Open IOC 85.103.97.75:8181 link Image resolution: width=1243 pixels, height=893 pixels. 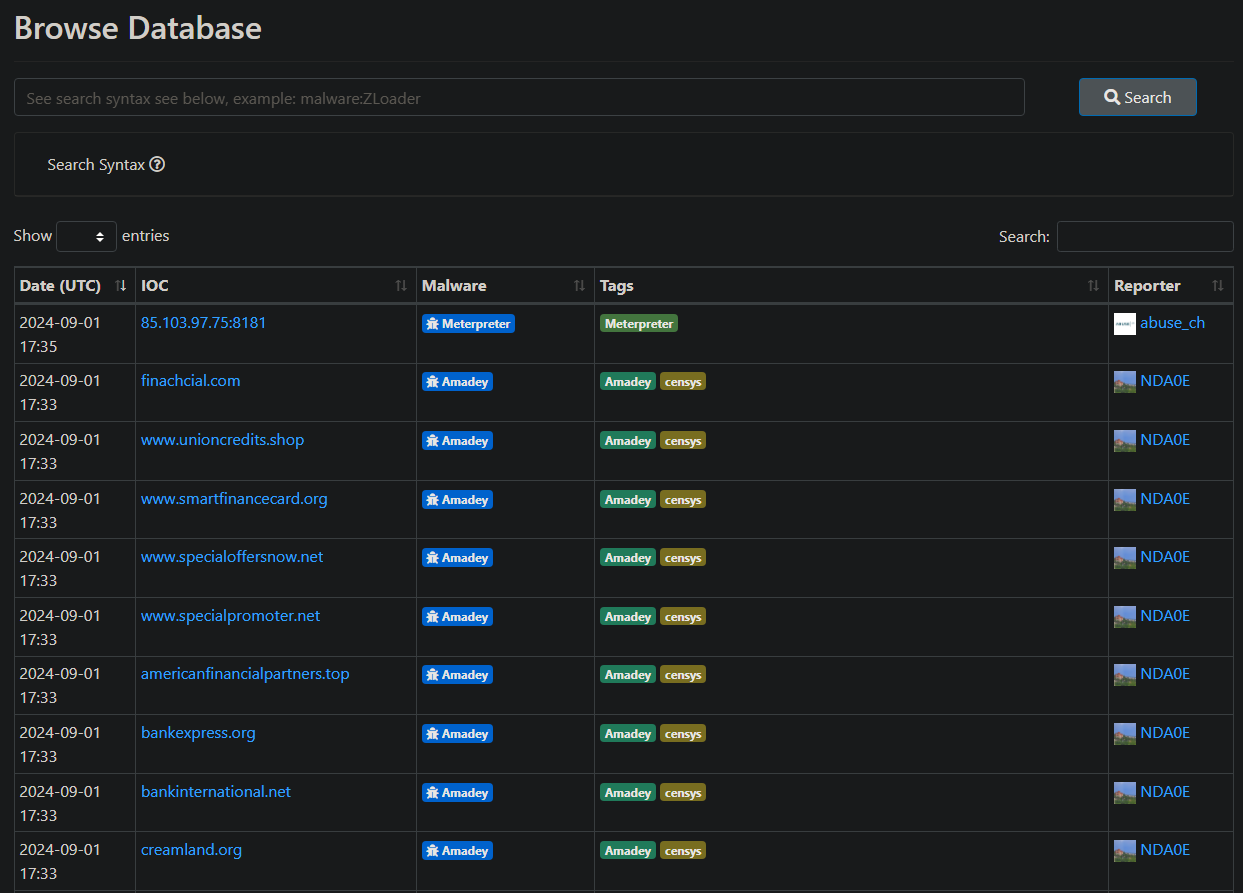tap(203, 323)
